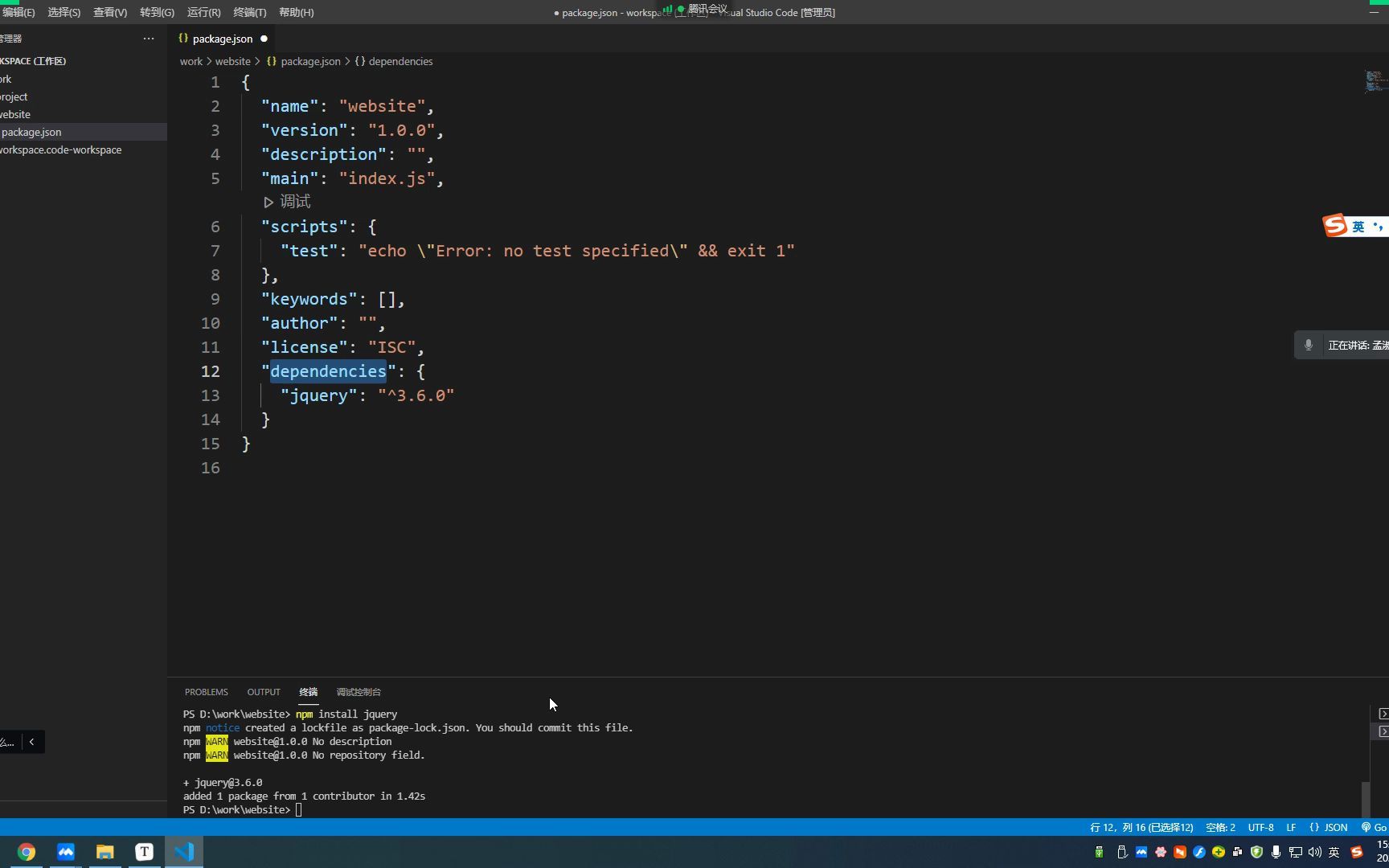Switch to the PROBLEMS panel tab
Viewport: 1389px width, 868px height.
tap(206, 692)
